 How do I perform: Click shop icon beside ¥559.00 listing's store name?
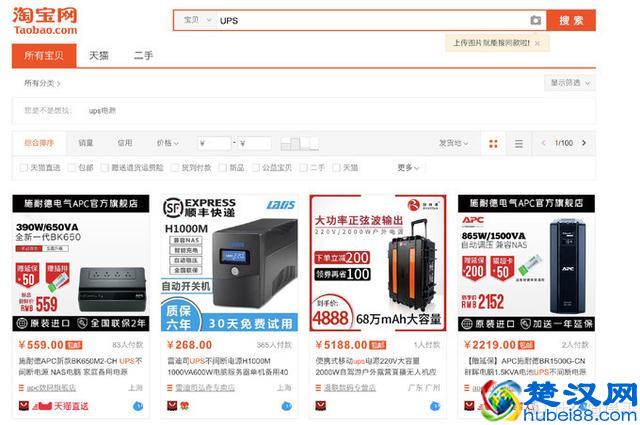(x=21, y=388)
